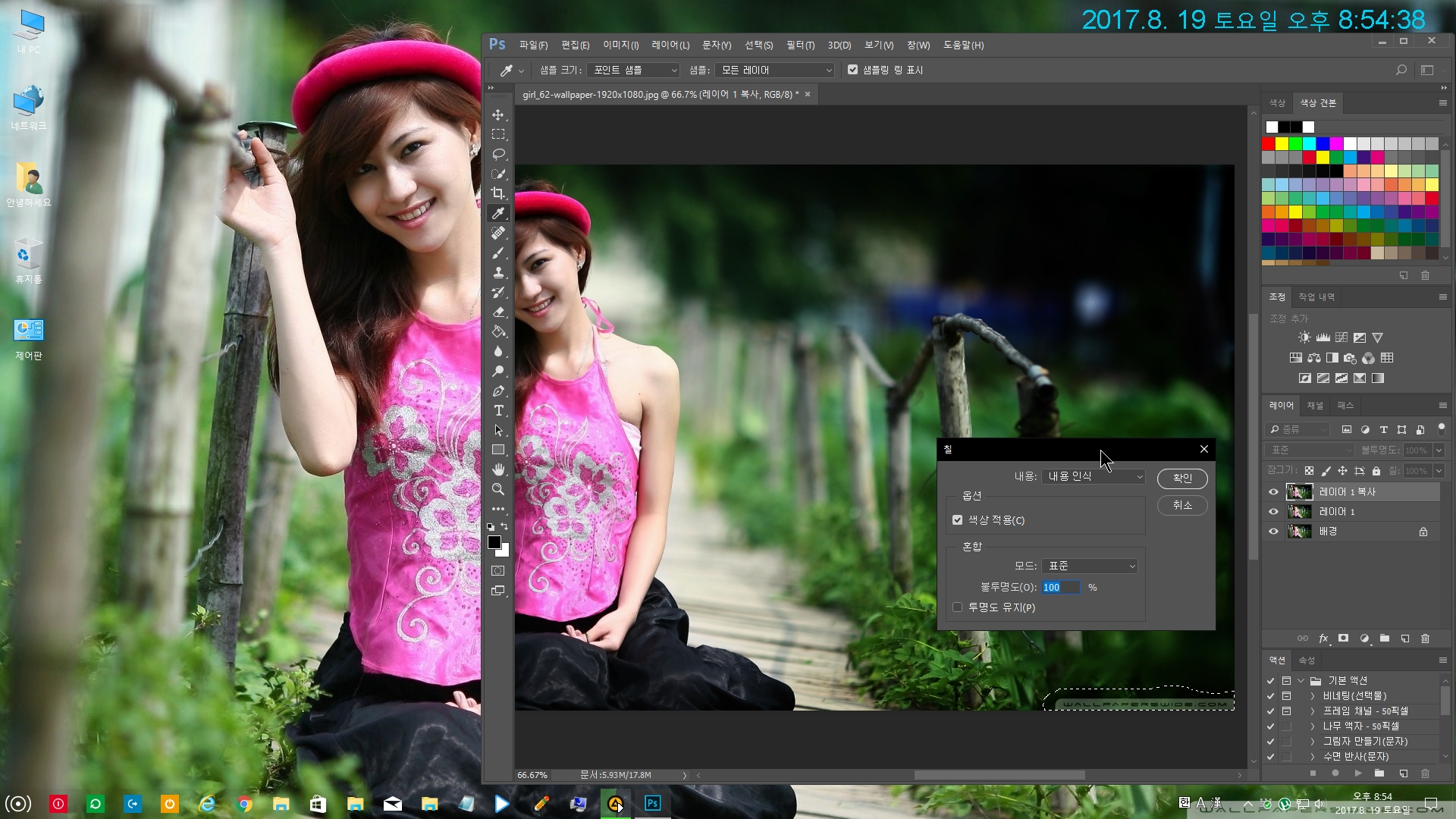
Task: Select the Move tool
Action: (498, 115)
